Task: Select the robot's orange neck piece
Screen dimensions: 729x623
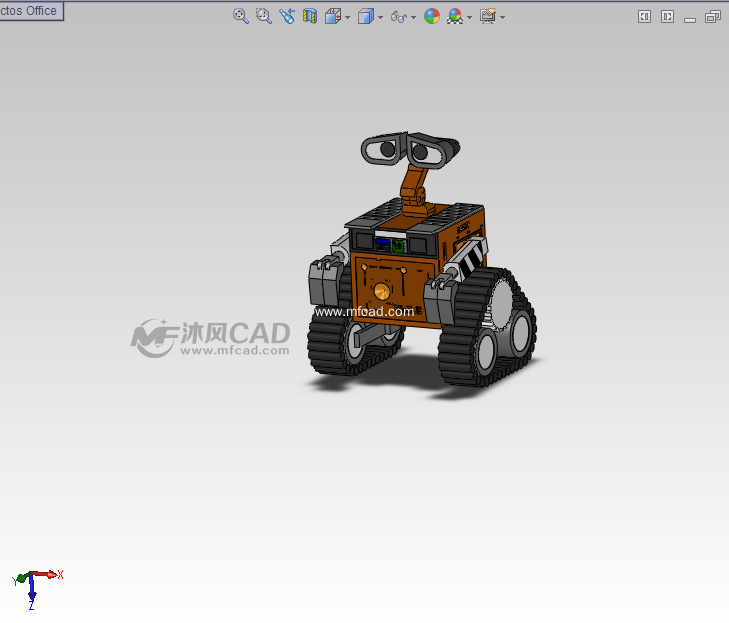Action: coord(414,191)
